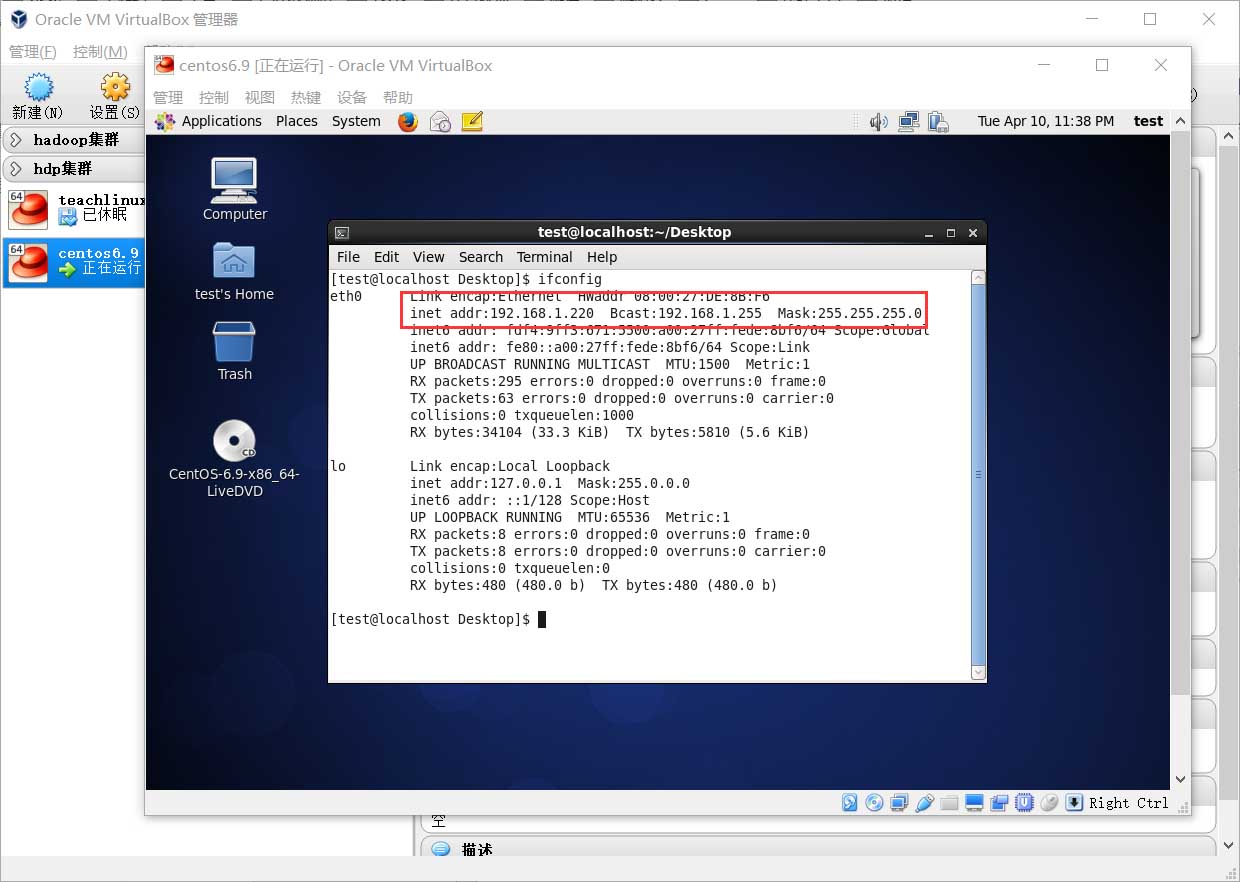Open the network connection panel icon

pos(908,121)
